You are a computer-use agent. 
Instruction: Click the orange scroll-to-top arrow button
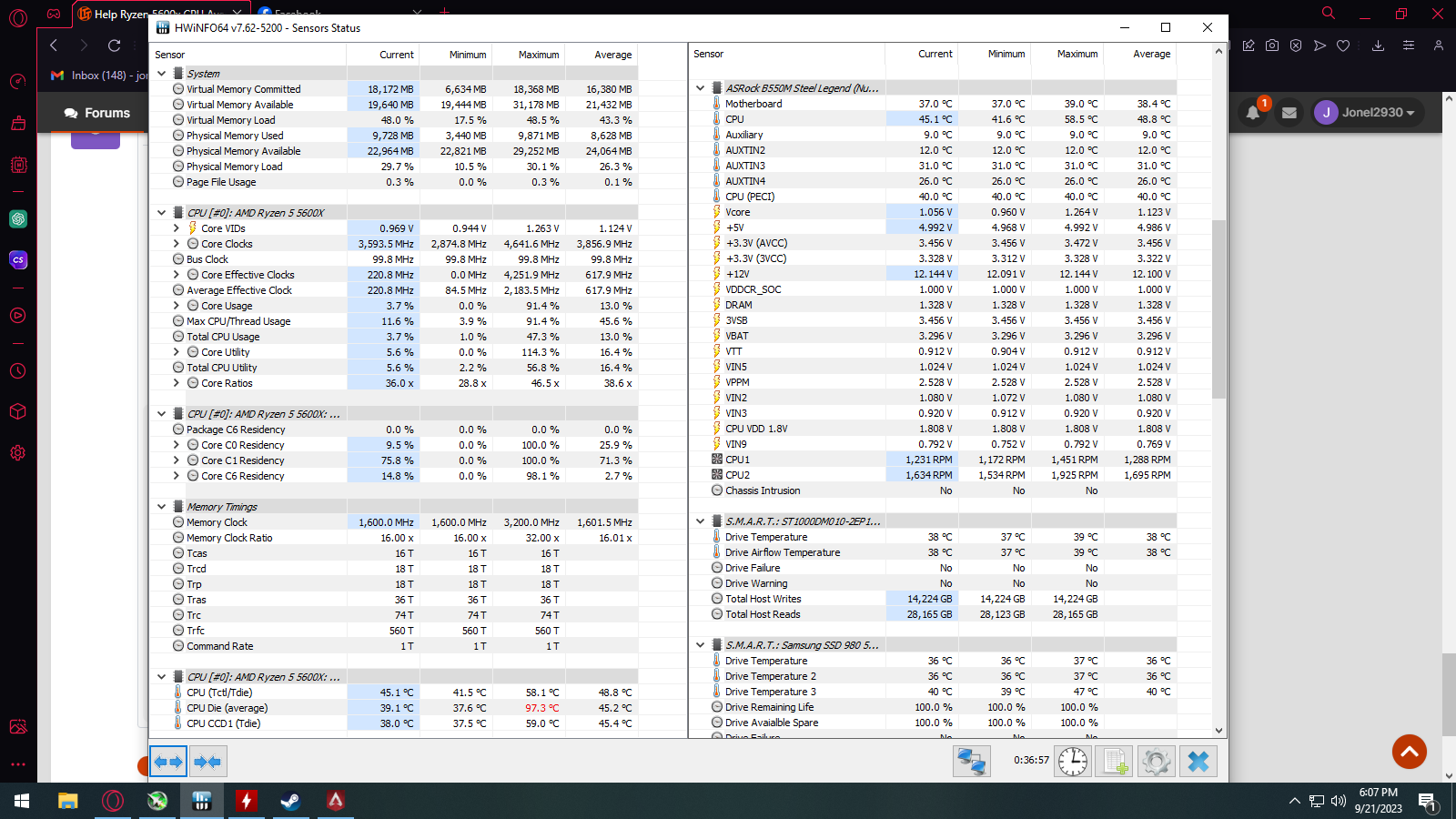click(1410, 752)
